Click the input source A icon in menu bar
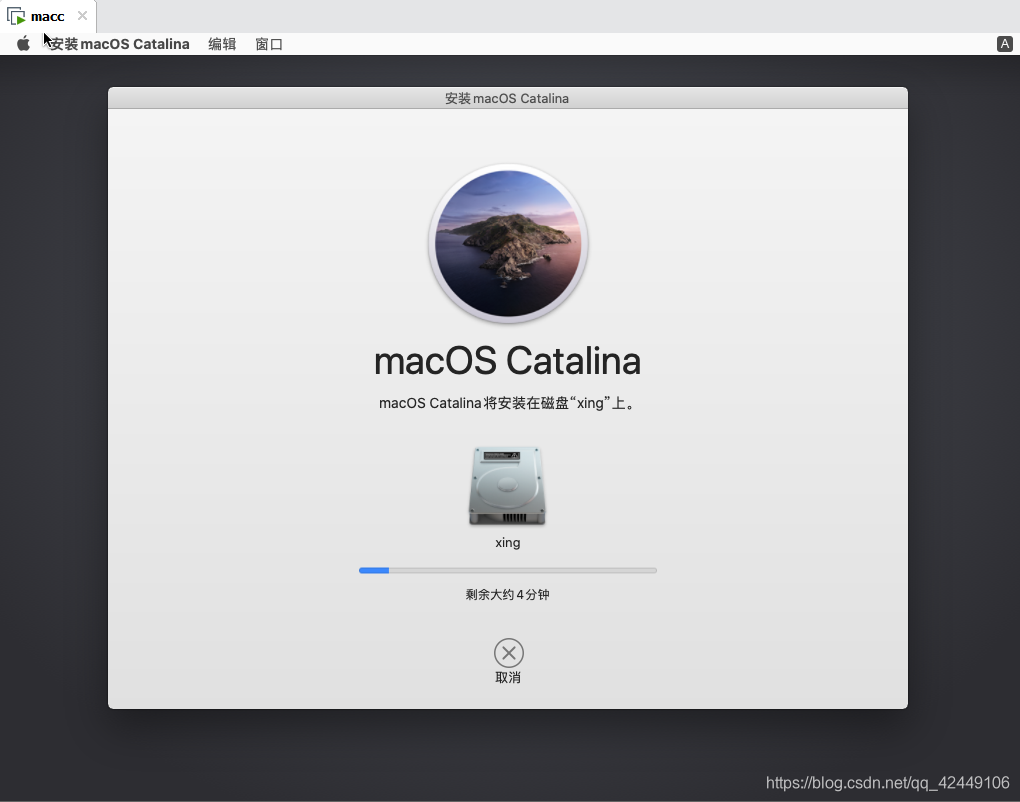Viewport: 1020px width, 802px height. tap(1004, 44)
